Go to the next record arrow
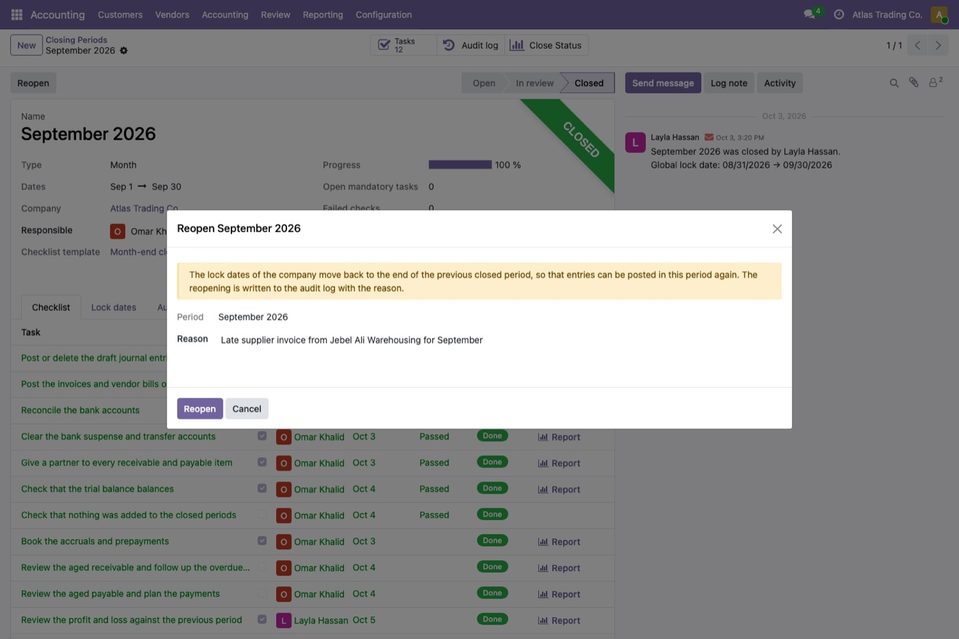 point(938,45)
